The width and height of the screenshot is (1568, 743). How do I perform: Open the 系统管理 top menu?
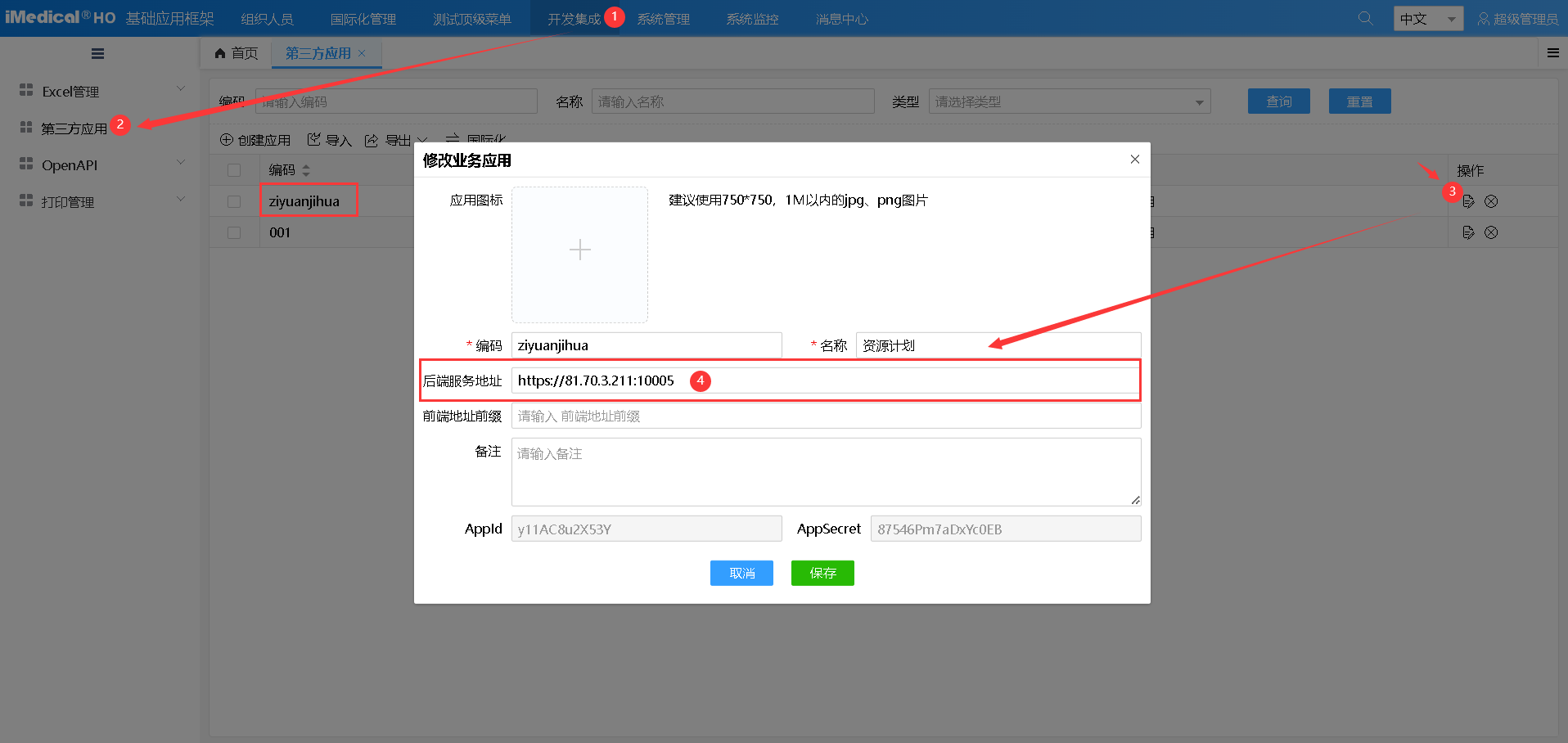[x=663, y=19]
